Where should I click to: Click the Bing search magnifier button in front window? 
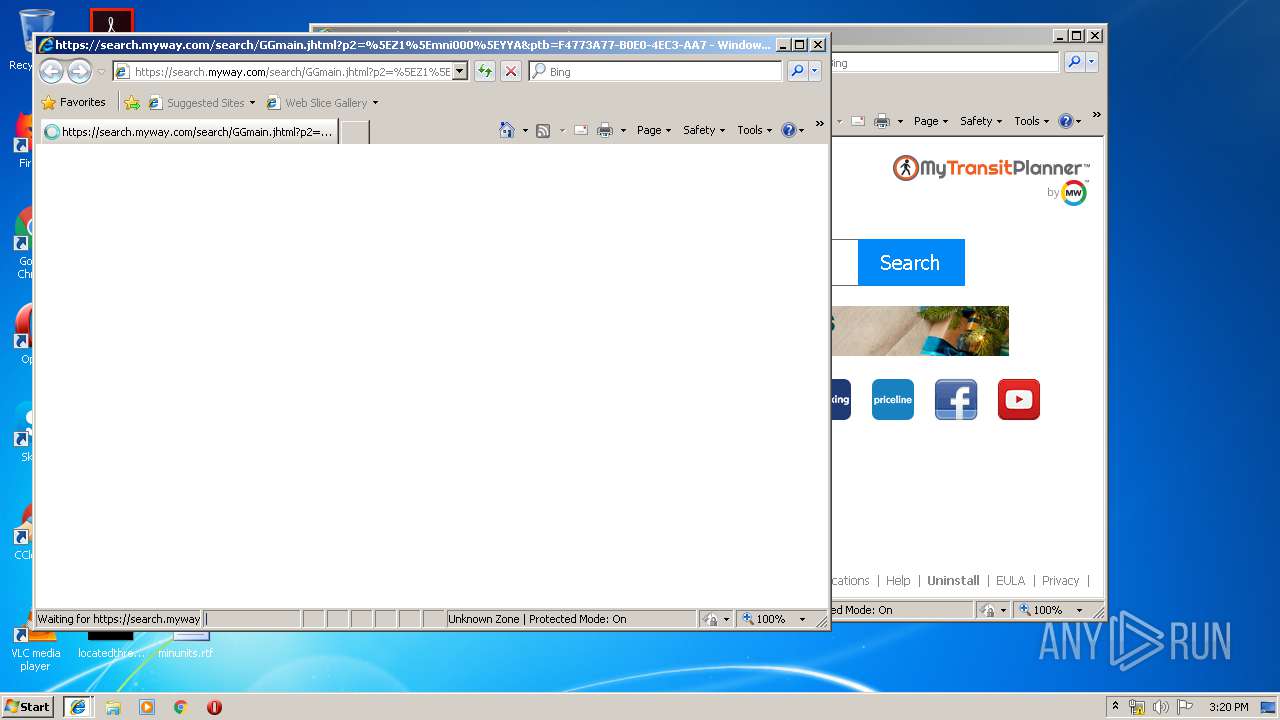[x=797, y=71]
